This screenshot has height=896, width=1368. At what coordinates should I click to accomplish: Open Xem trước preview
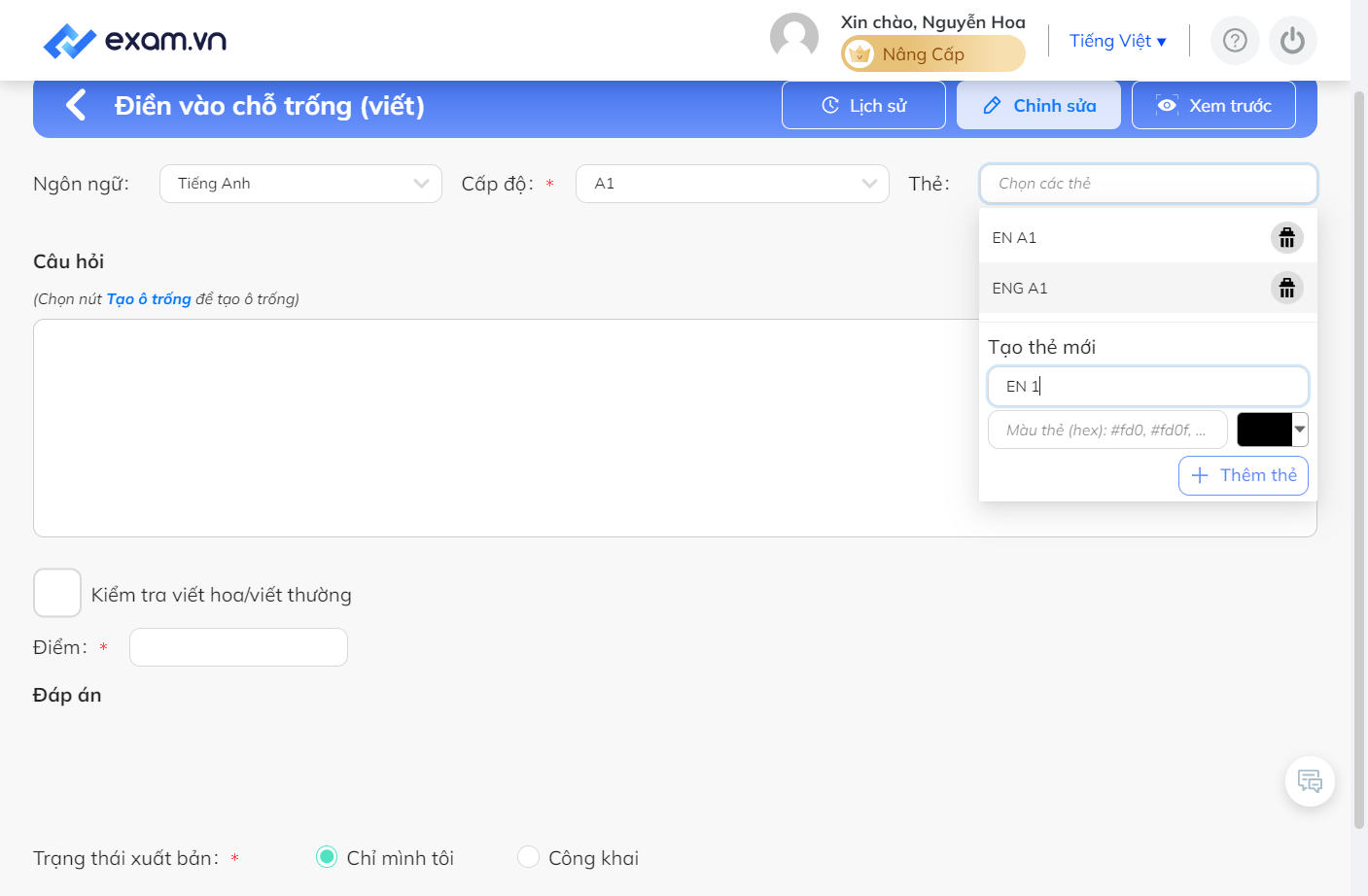(x=1213, y=105)
